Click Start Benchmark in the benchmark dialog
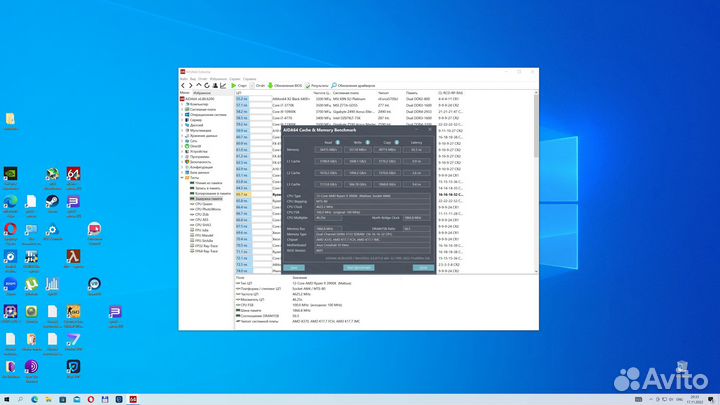The width and height of the screenshot is (720, 405). [x=359, y=268]
